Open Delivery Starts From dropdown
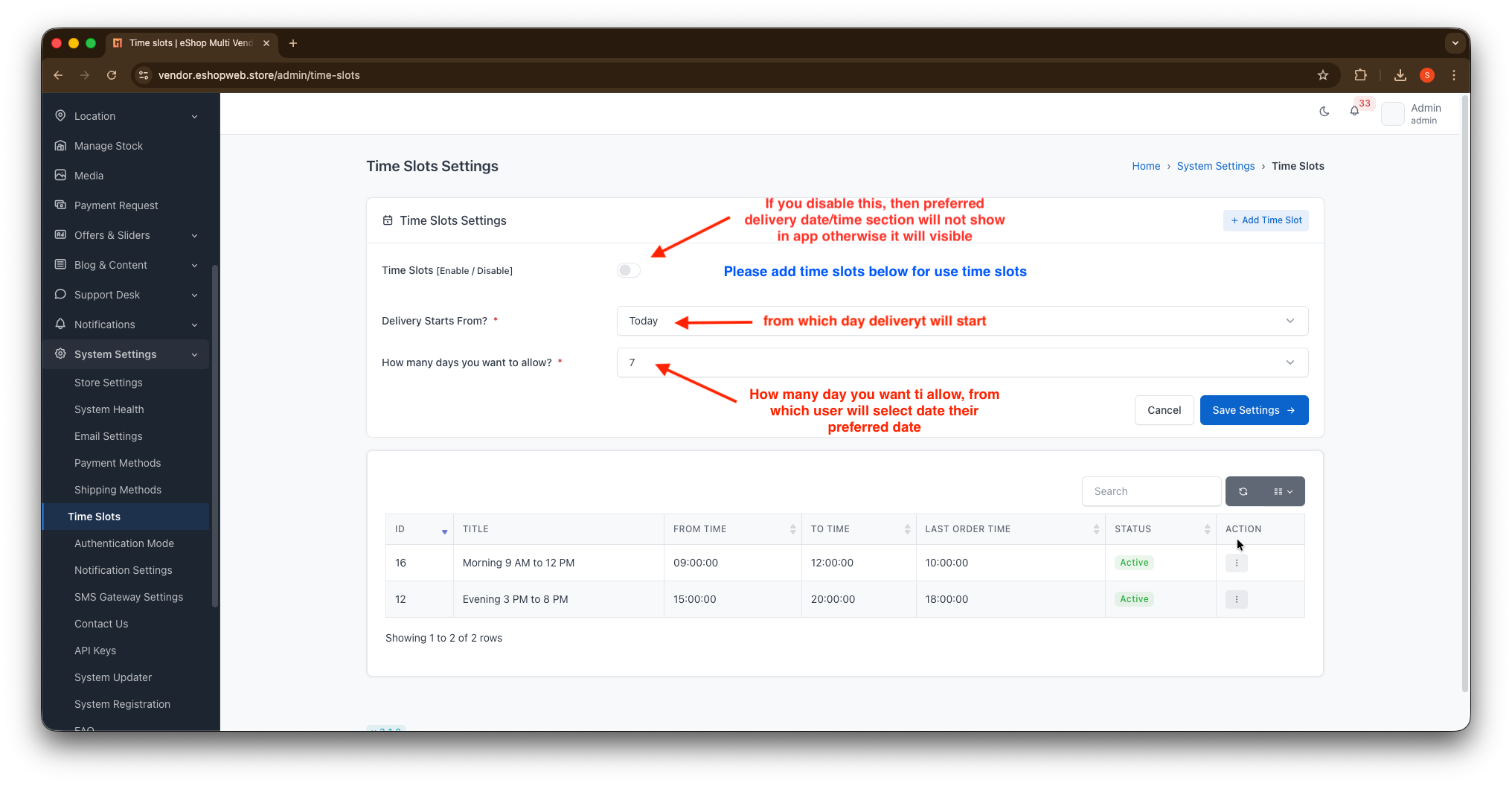The height and width of the screenshot is (786, 1512). tap(961, 321)
